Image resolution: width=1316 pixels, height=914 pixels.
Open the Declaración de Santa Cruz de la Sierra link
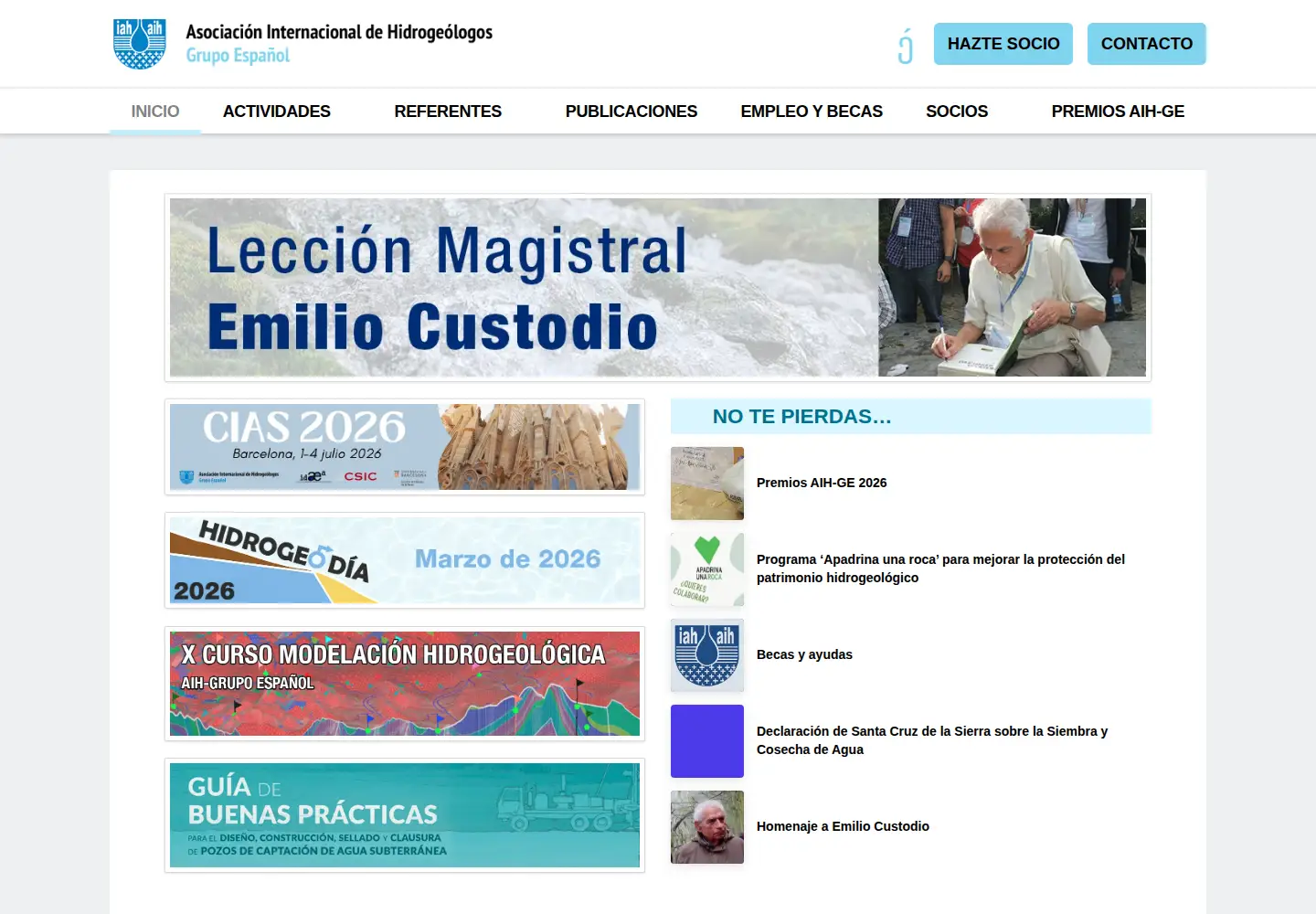[x=932, y=740]
